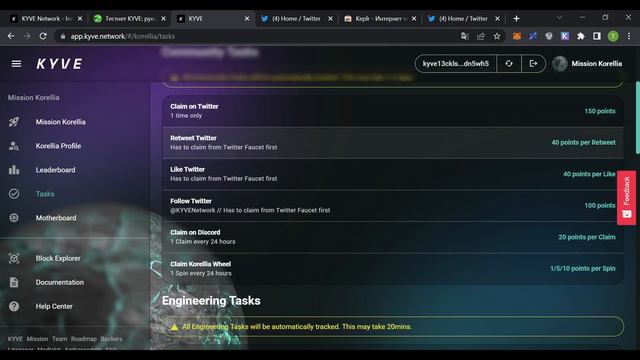
Task: Click the Mission Korellia user name at top
Action: [596, 64]
